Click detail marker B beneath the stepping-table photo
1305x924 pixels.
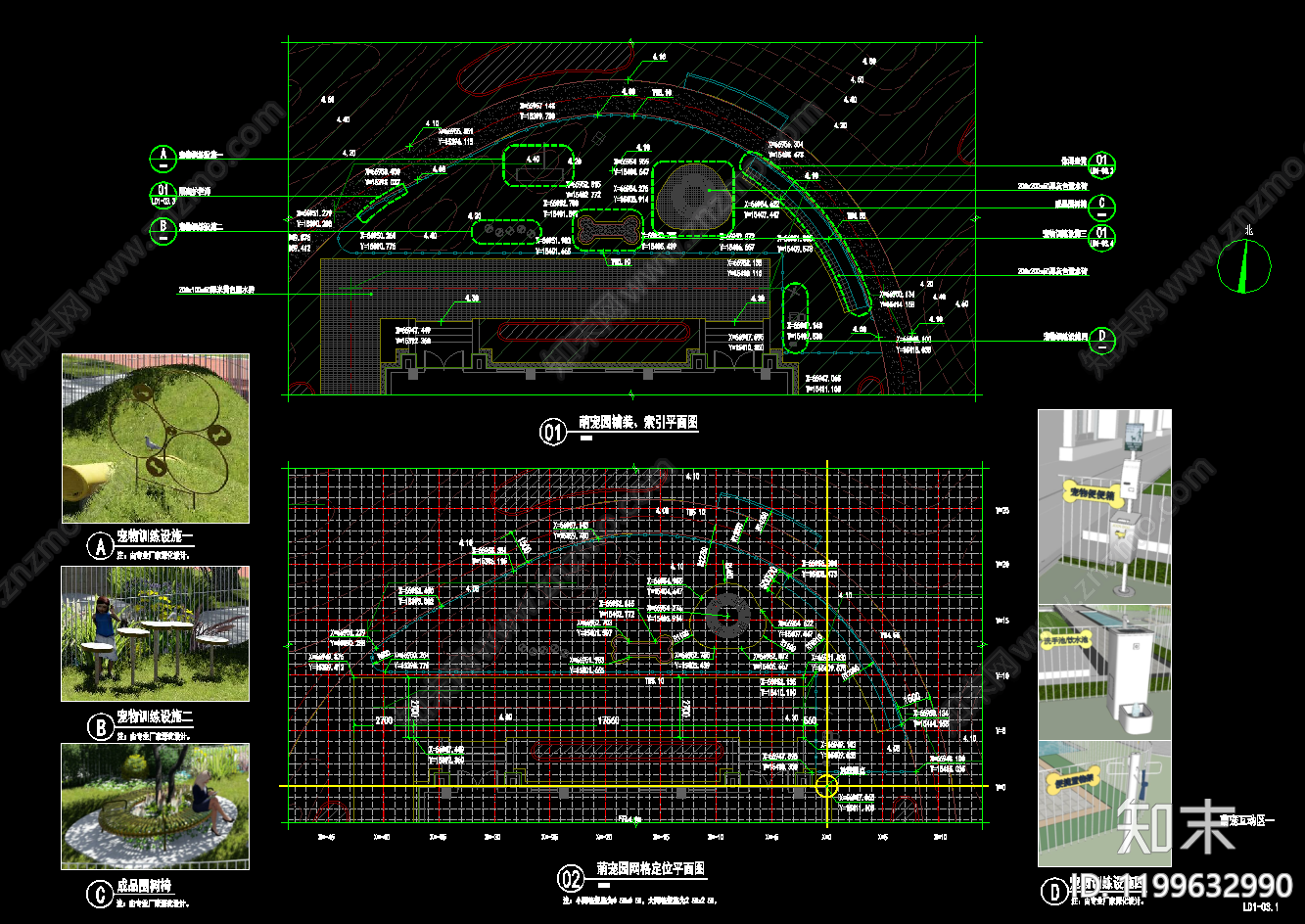pos(99,727)
